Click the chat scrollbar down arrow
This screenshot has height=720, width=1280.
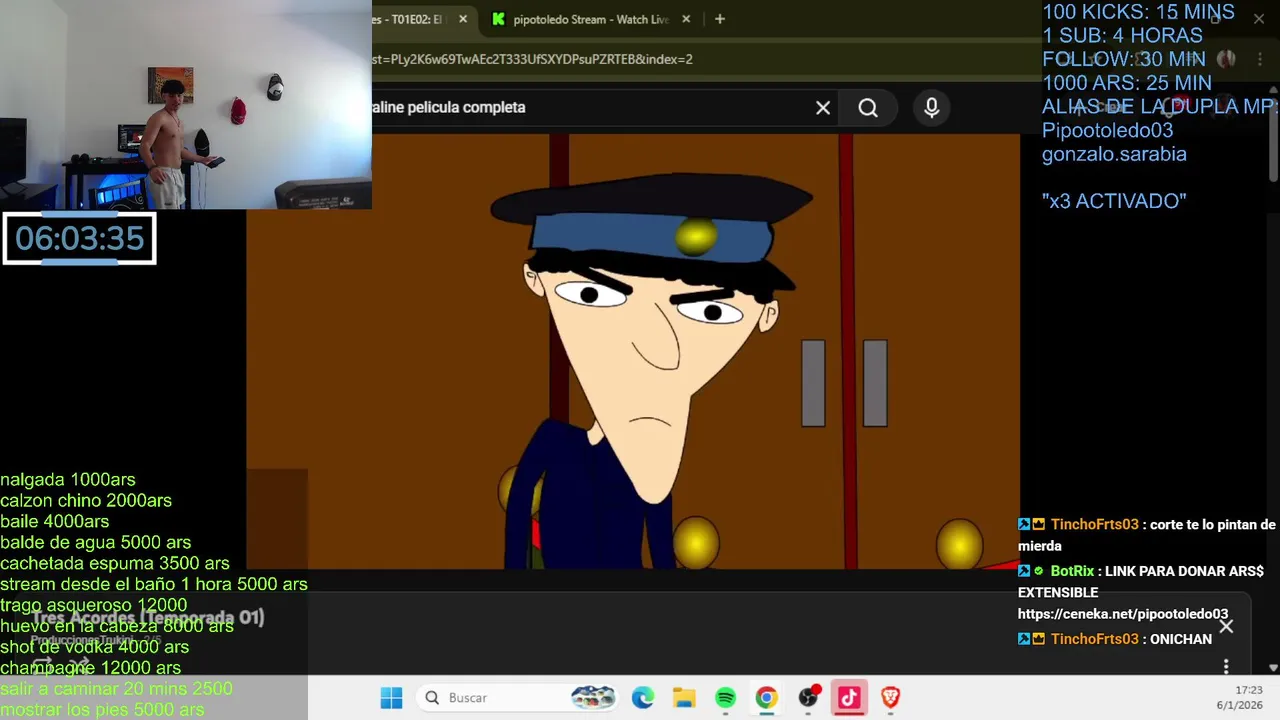[x=1272, y=667]
